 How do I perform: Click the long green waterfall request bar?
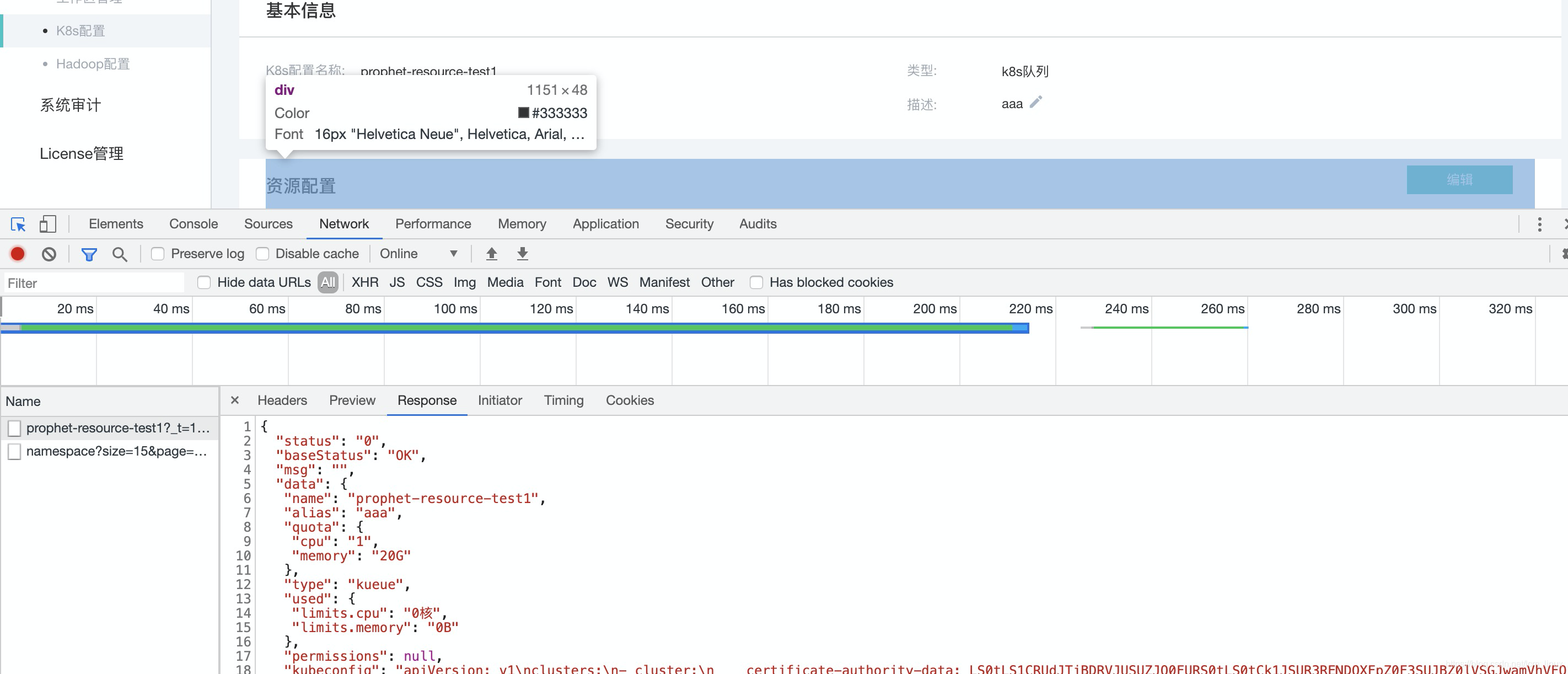(515, 328)
